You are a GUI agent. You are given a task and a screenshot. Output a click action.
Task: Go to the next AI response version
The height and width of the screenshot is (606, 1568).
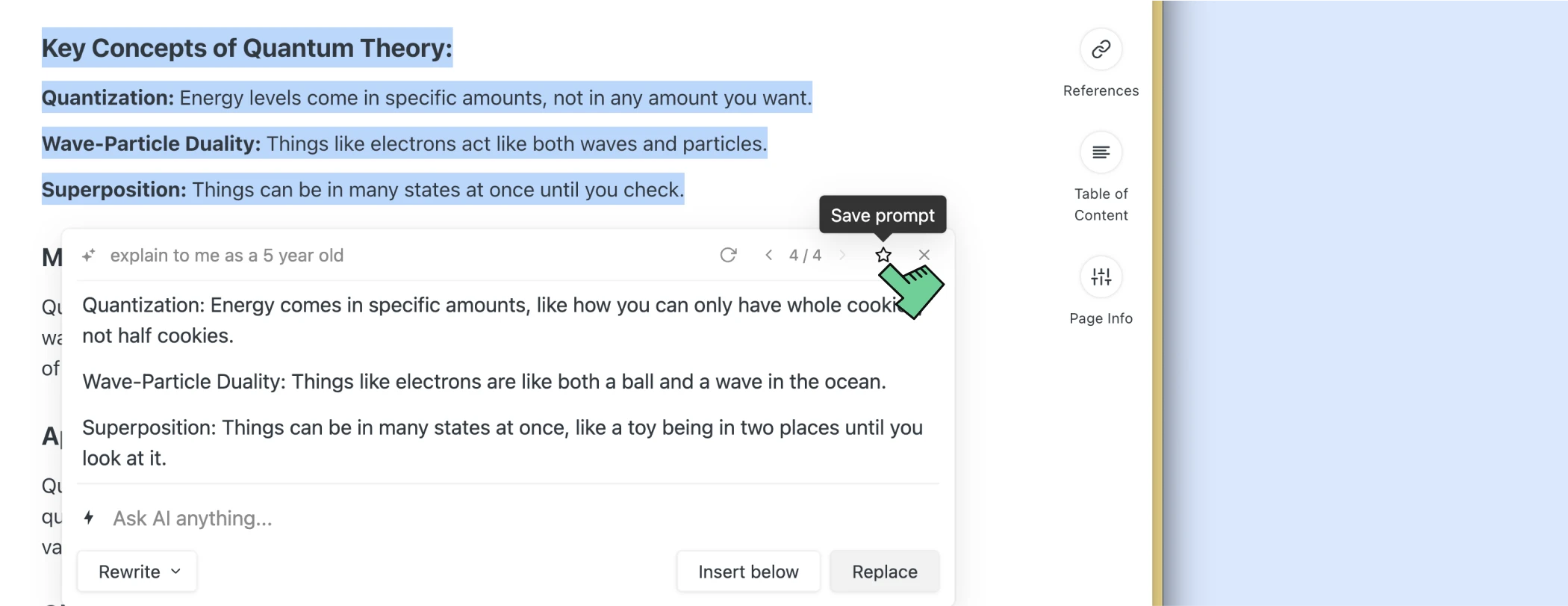point(842,256)
